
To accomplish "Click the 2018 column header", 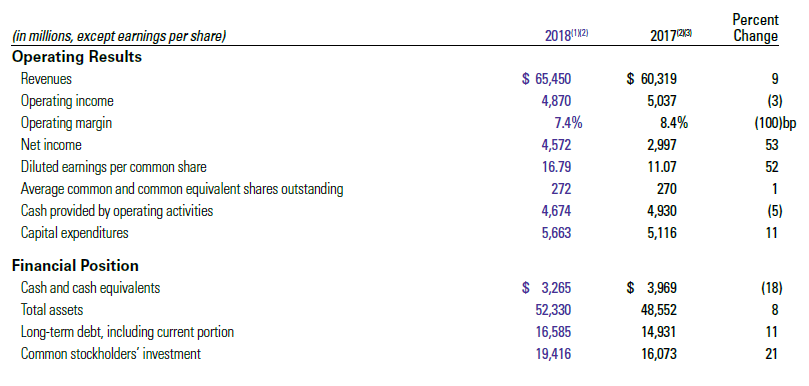I will pos(567,36).
